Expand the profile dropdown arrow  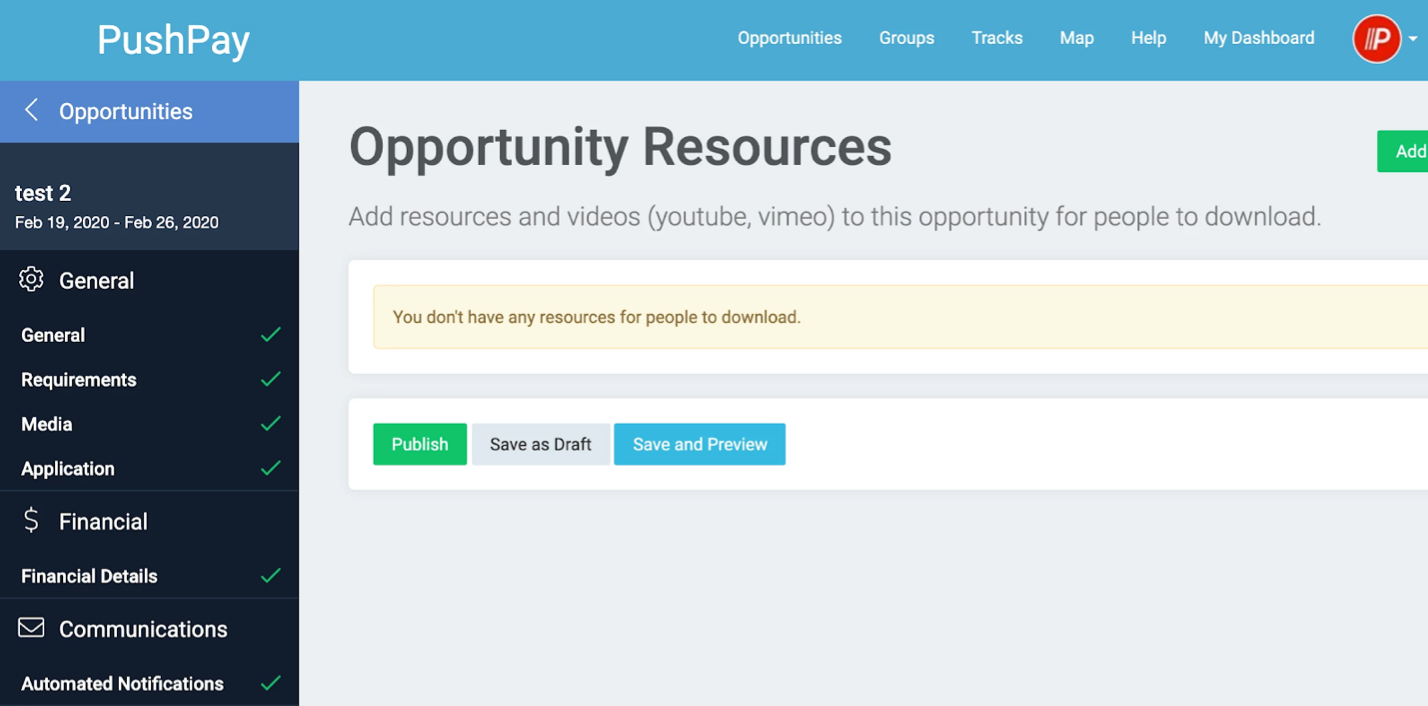click(1413, 40)
